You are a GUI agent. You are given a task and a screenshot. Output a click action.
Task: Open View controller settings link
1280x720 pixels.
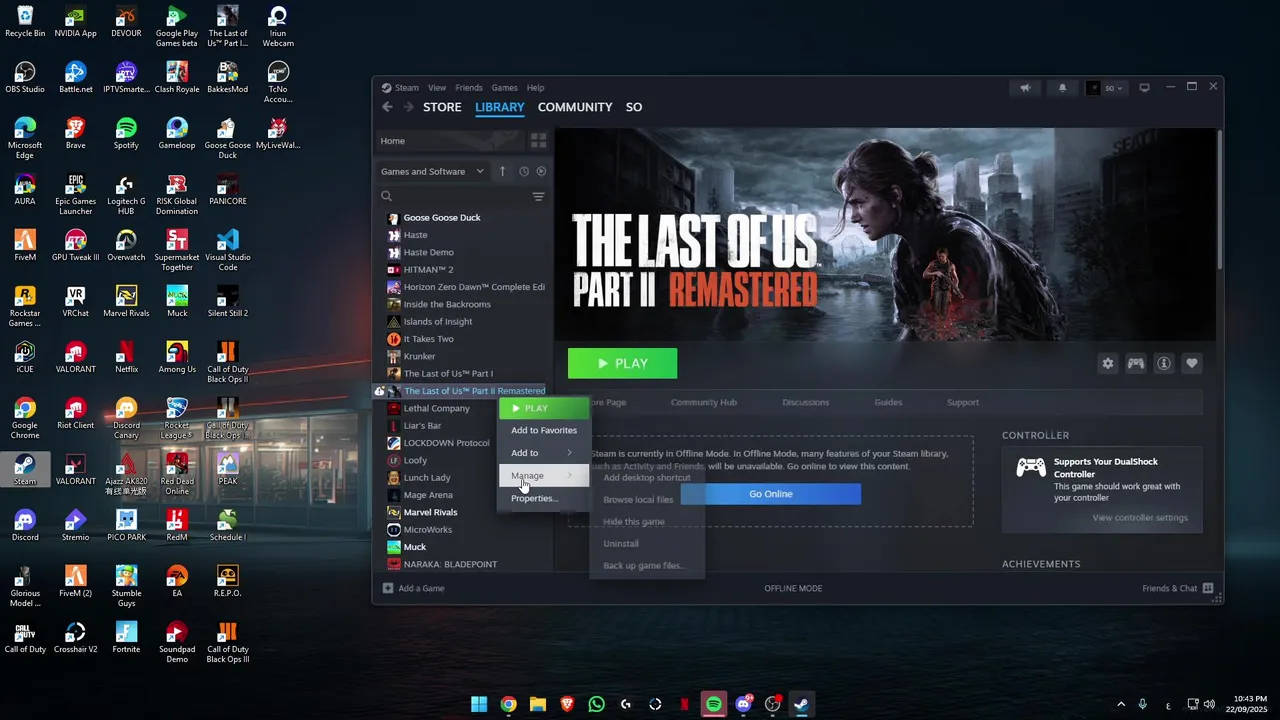tap(1140, 518)
